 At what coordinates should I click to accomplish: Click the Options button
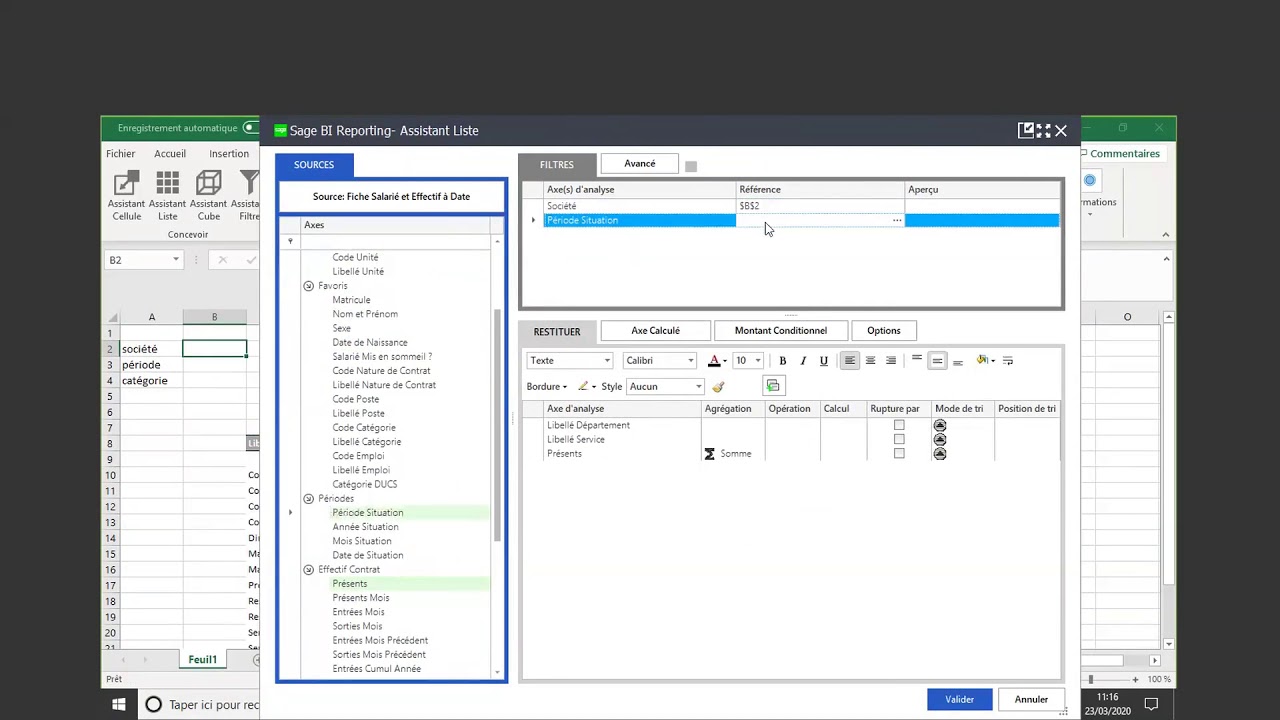[884, 331]
